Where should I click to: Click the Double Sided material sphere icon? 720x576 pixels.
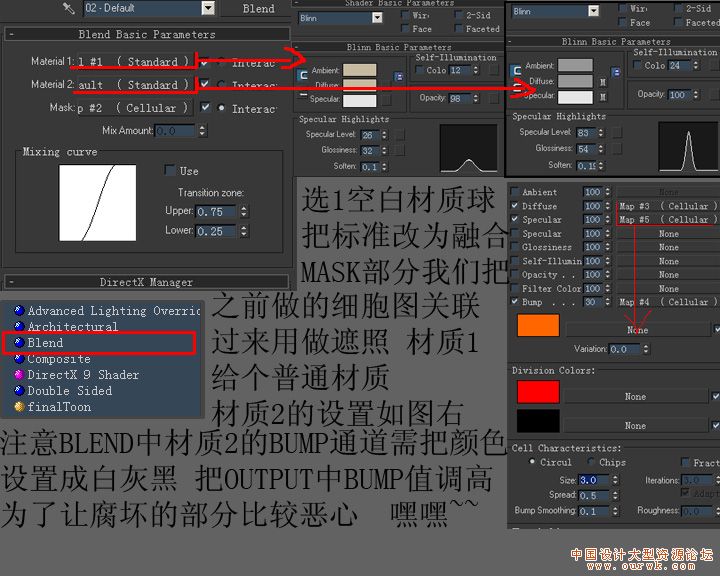click(x=18, y=391)
